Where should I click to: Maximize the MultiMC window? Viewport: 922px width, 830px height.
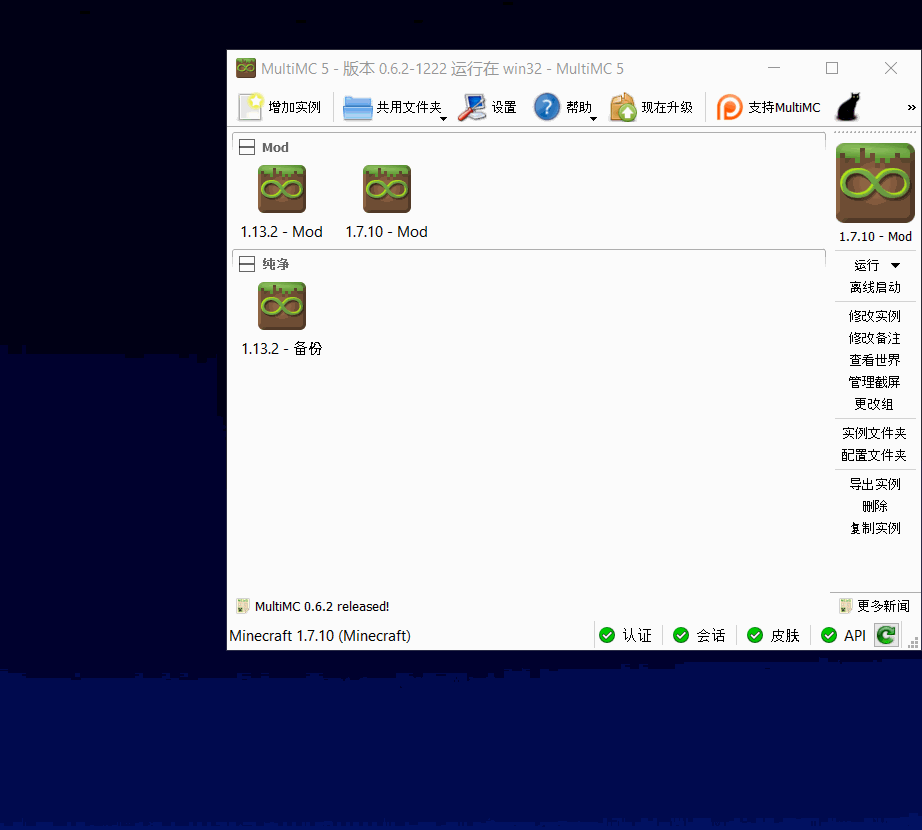(832, 68)
